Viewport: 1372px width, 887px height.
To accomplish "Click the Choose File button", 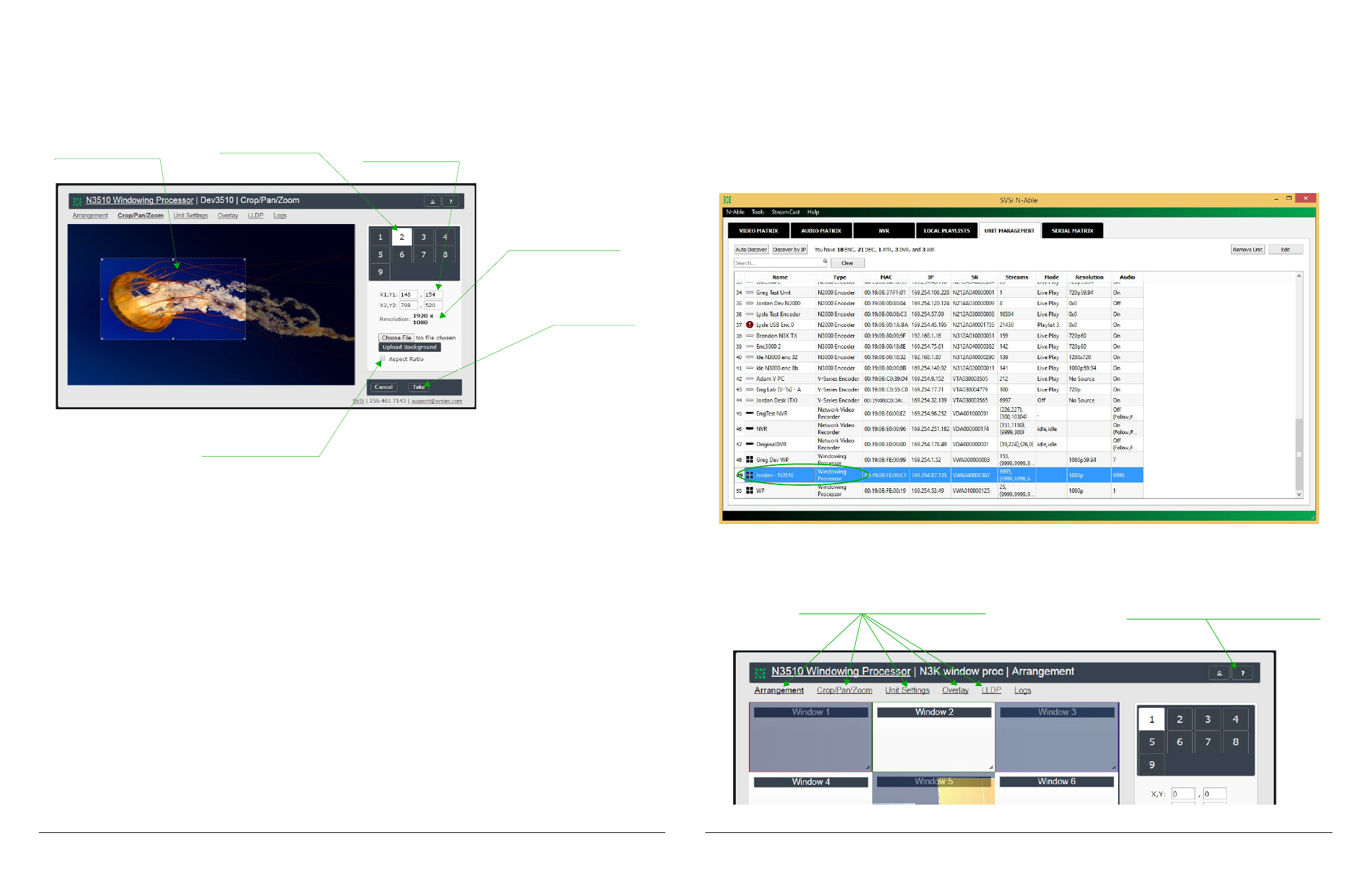I will (396, 338).
